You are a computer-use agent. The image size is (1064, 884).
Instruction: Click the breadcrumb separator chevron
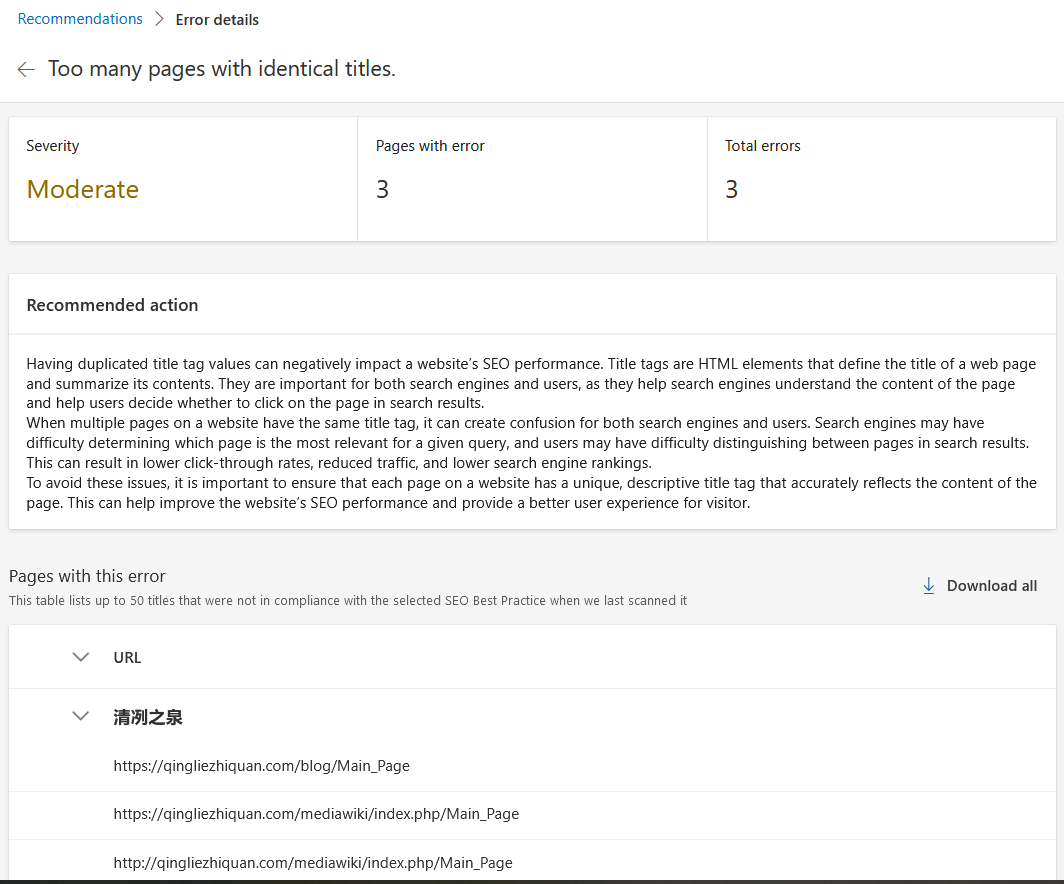[159, 19]
